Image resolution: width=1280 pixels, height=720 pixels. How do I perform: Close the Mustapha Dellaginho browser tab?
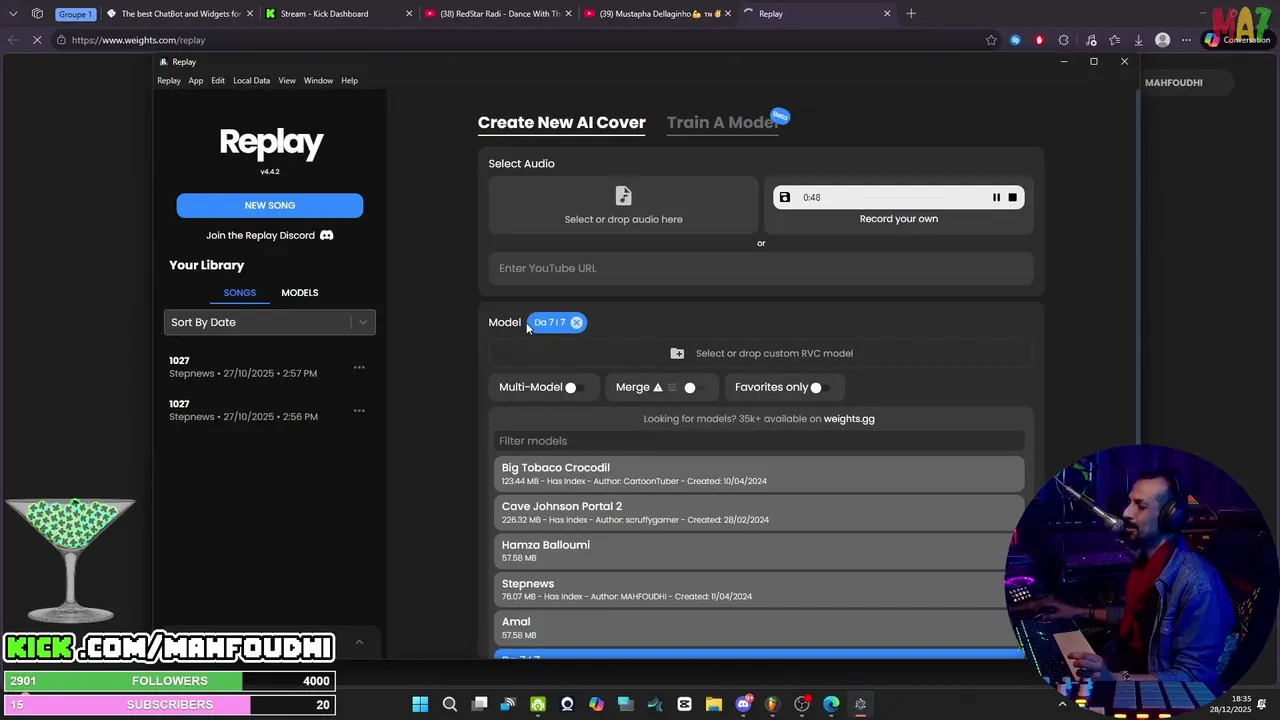tap(728, 14)
